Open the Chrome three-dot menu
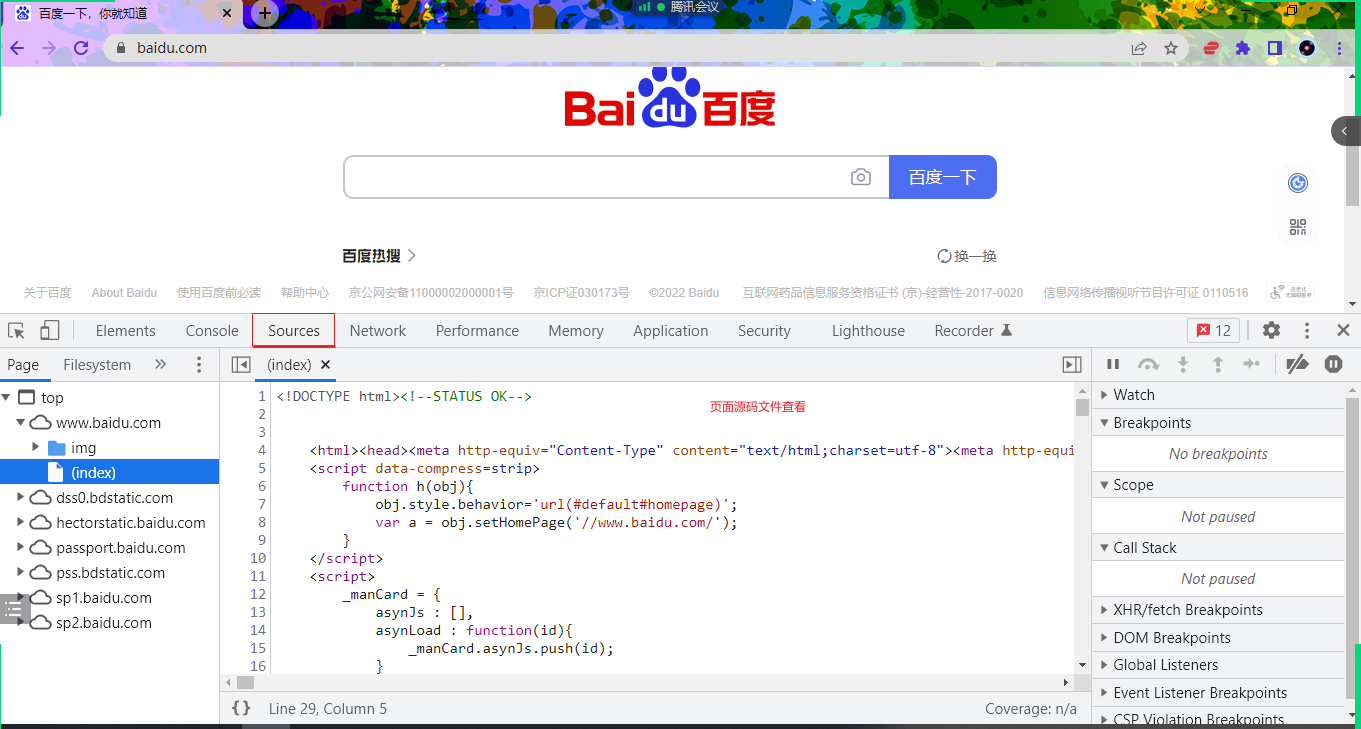Image resolution: width=1361 pixels, height=729 pixels. [1340, 48]
